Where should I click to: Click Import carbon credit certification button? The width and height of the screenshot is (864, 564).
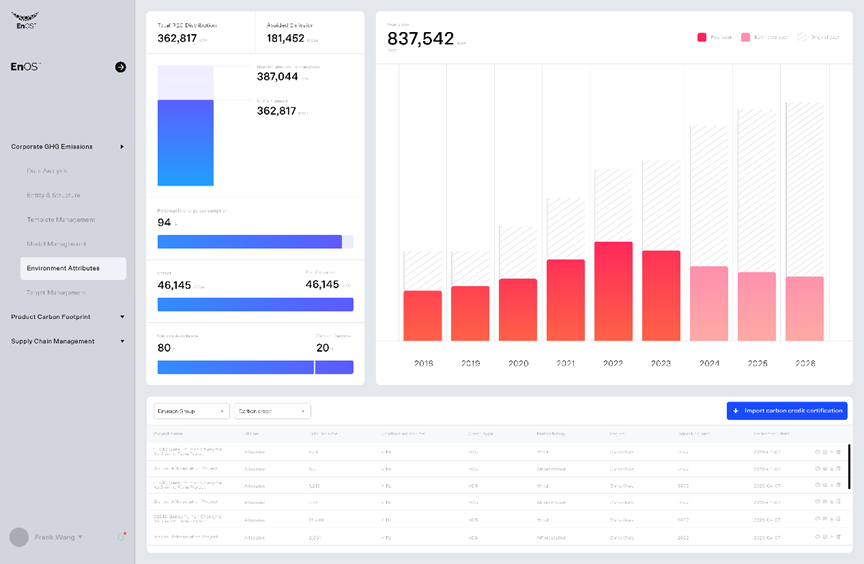(x=787, y=411)
